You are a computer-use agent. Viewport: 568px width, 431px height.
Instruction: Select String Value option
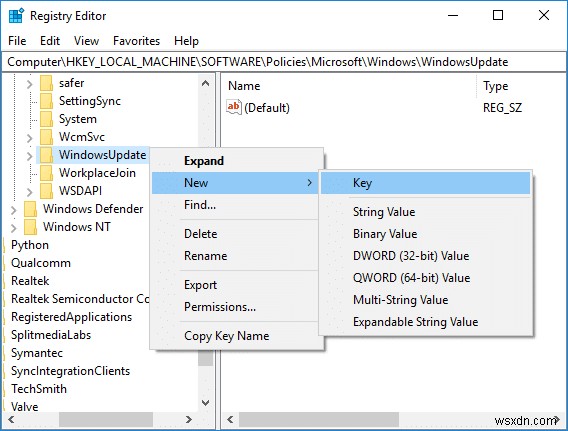click(425, 212)
